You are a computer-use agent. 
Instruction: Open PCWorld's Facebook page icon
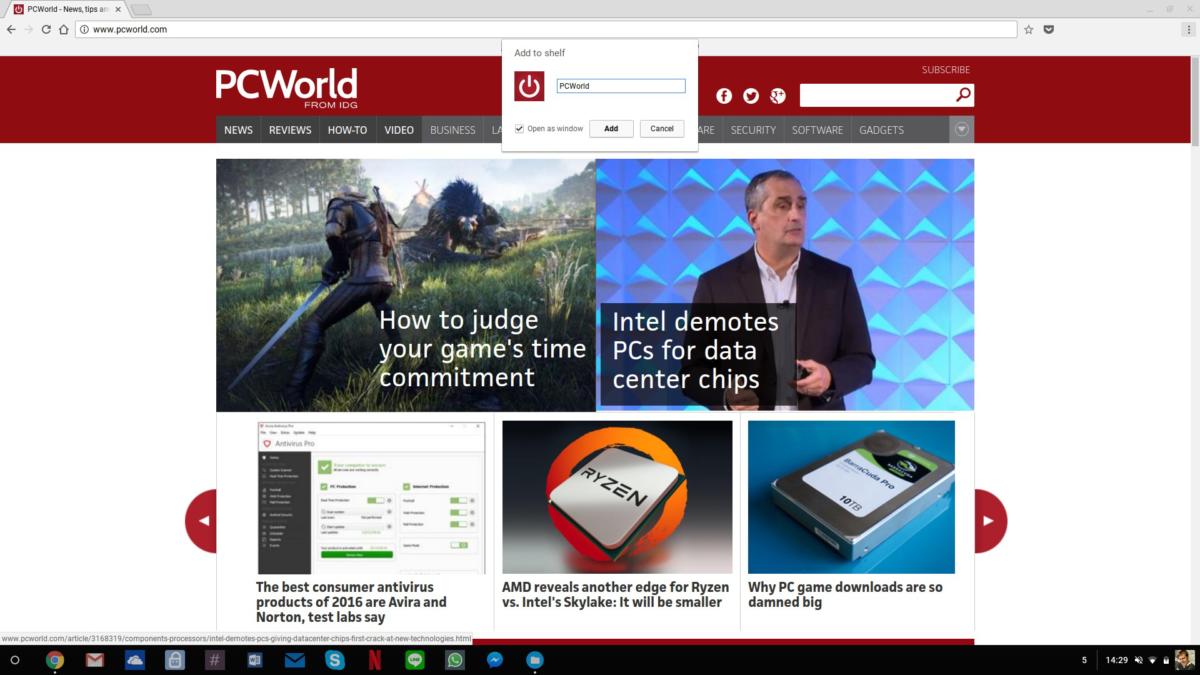tap(724, 96)
